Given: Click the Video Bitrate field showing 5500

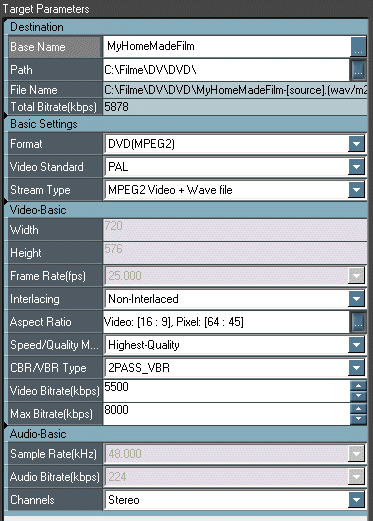Looking at the screenshot, I should coord(227,391).
